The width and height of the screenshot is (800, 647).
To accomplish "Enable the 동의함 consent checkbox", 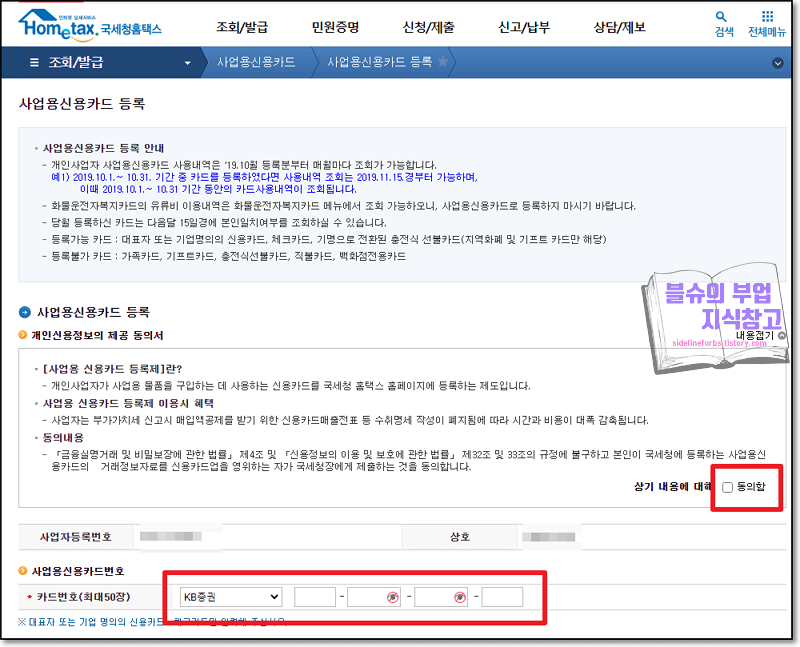I will pyautogui.click(x=727, y=488).
